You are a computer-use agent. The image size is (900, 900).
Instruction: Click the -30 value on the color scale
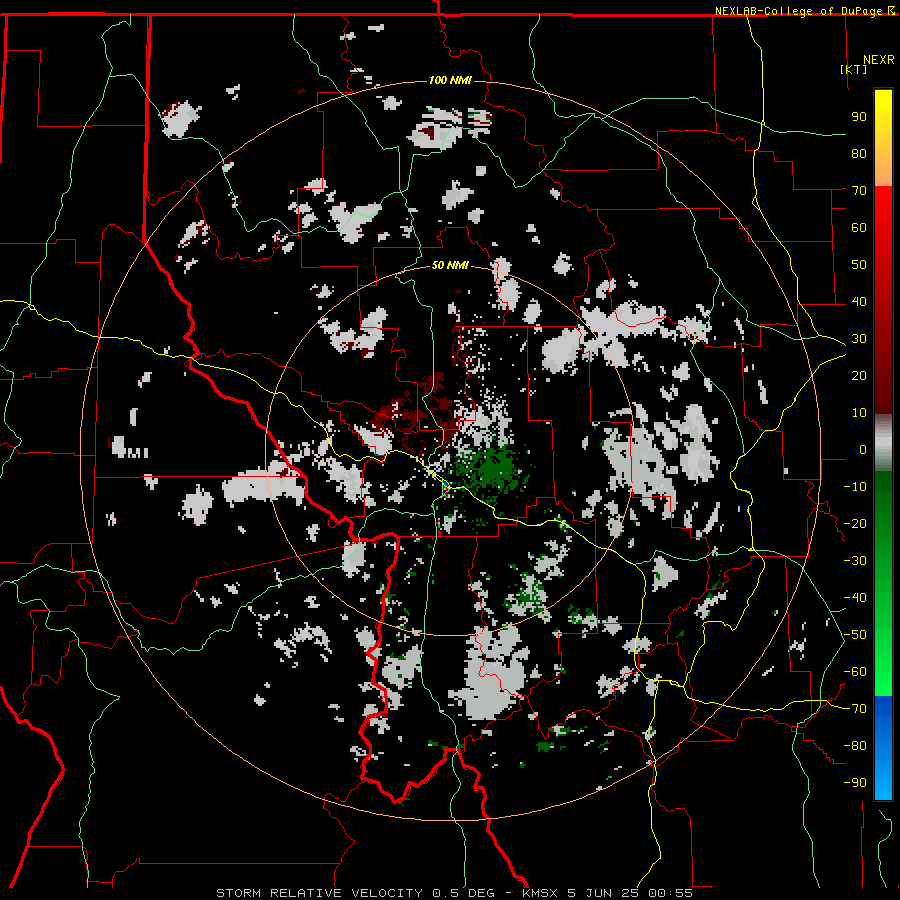pos(855,561)
